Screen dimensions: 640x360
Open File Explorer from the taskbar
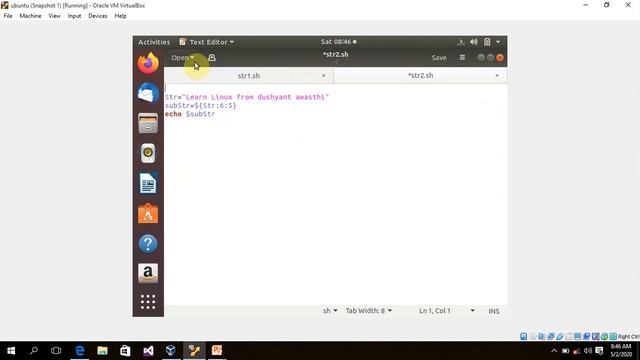coord(102,351)
